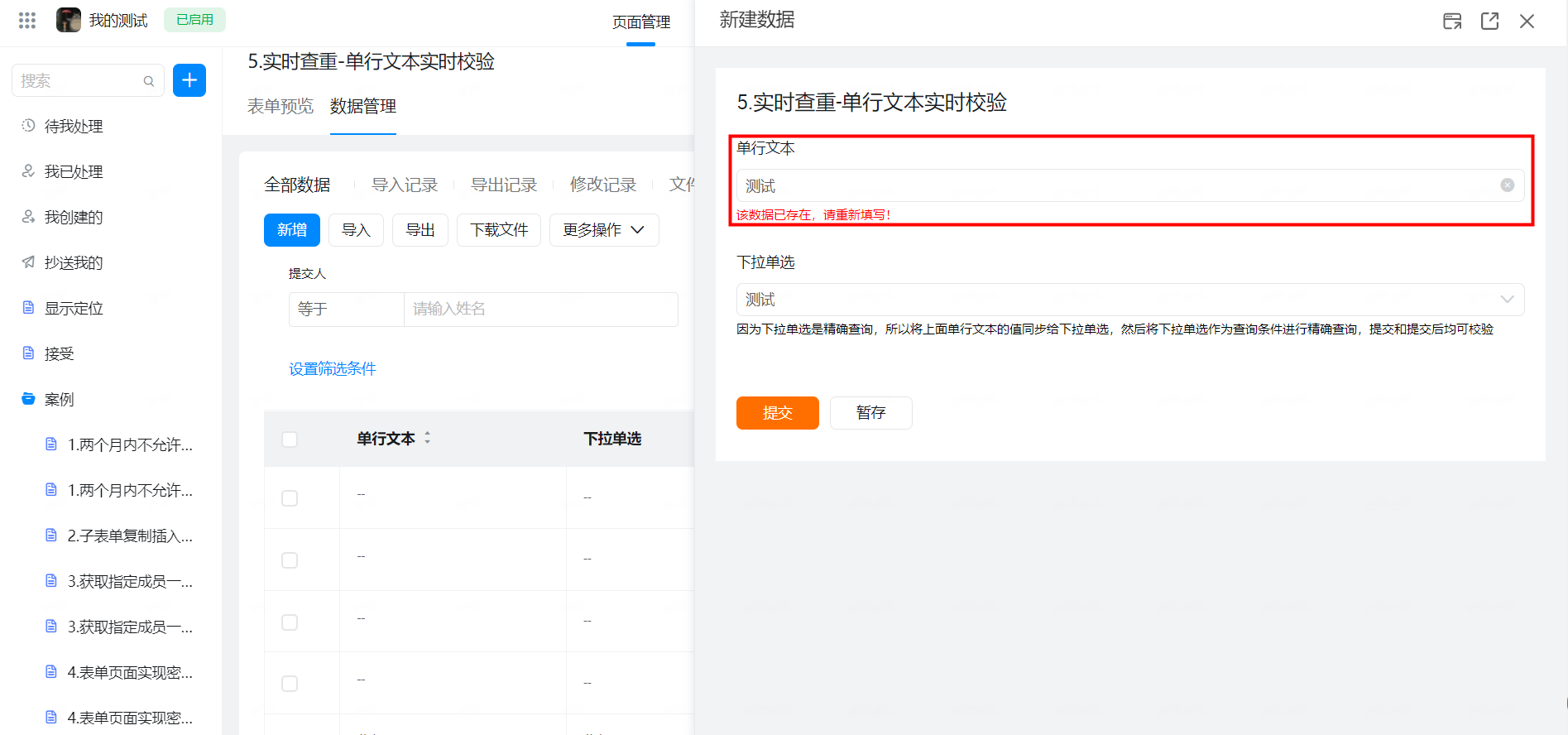Expand the 更多操作 dropdown
1568x735 pixels.
tap(604, 230)
